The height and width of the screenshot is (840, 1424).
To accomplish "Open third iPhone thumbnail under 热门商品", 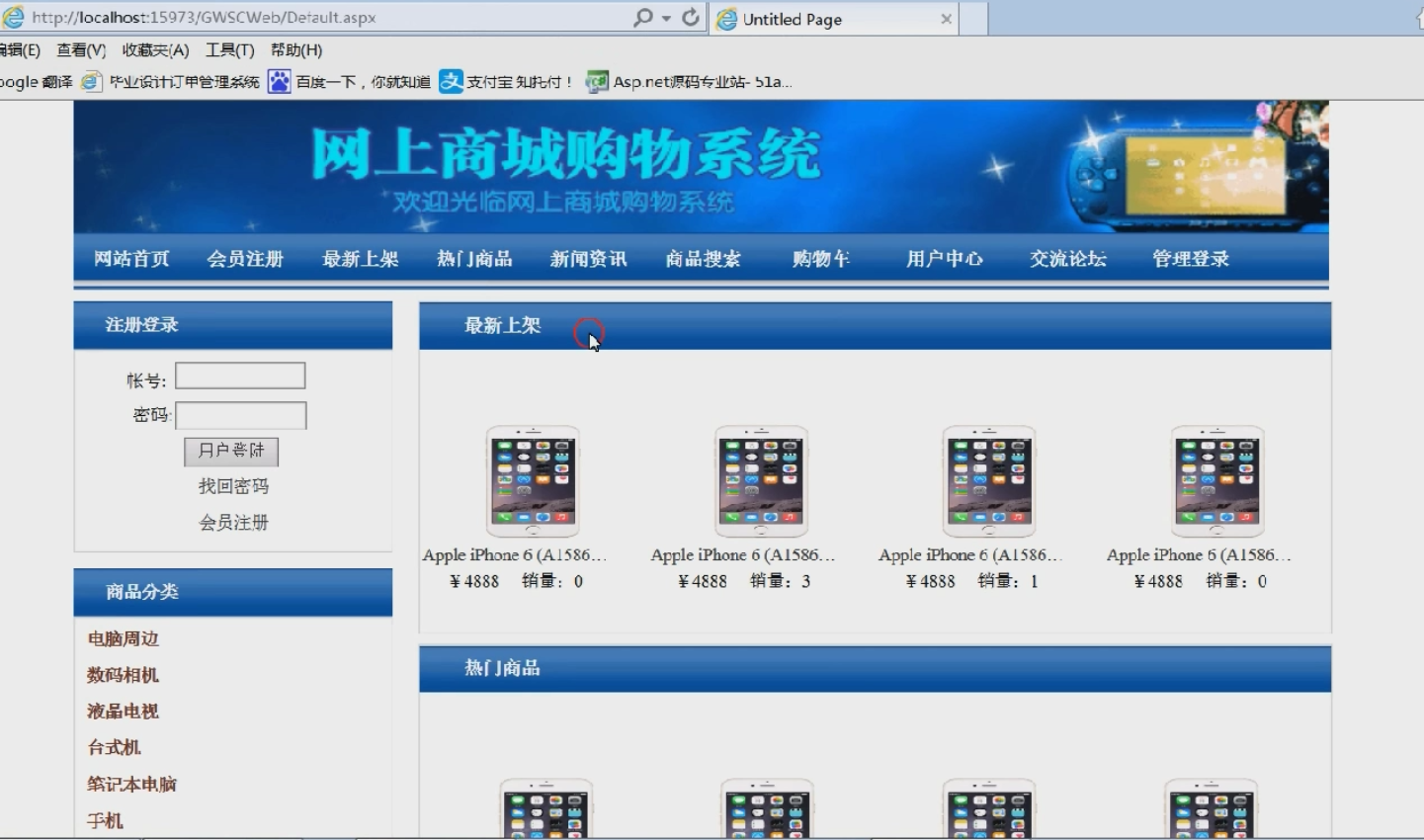I will pyautogui.click(x=989, y=808).
